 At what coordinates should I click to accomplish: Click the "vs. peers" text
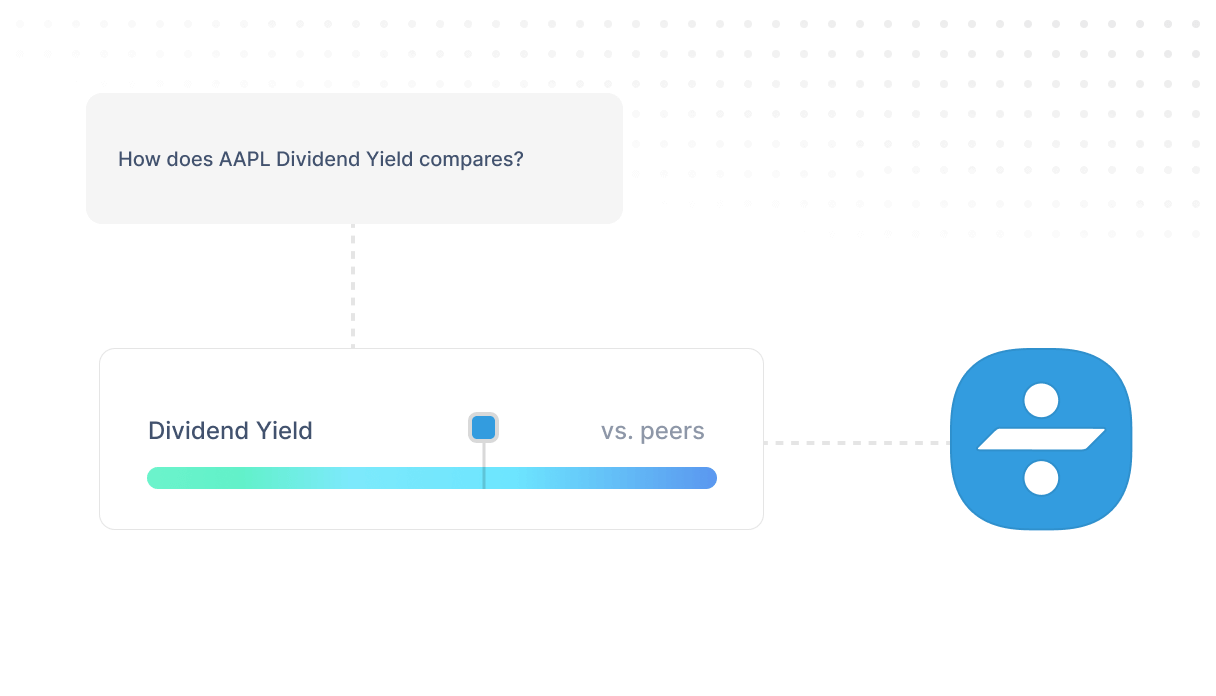coord(653,431)
